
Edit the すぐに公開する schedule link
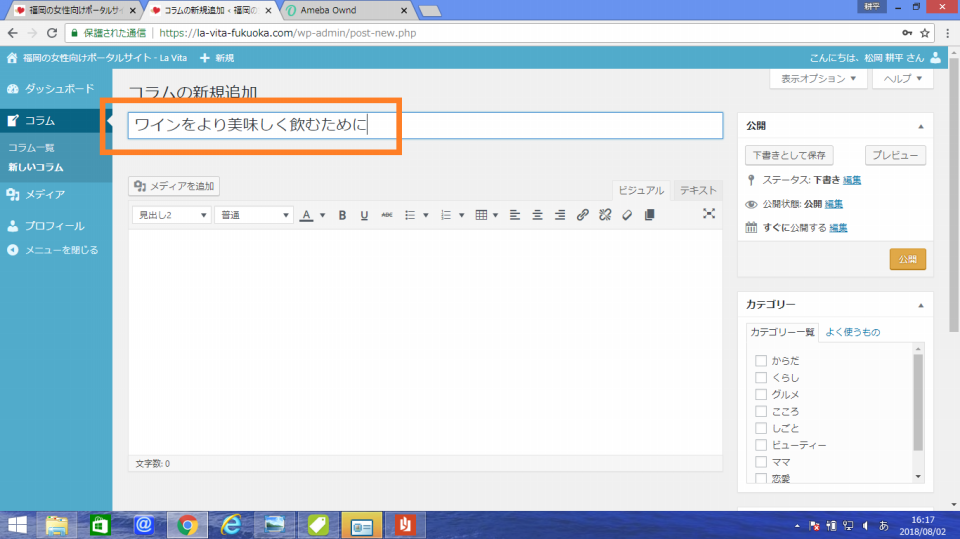tap(838, 228)
